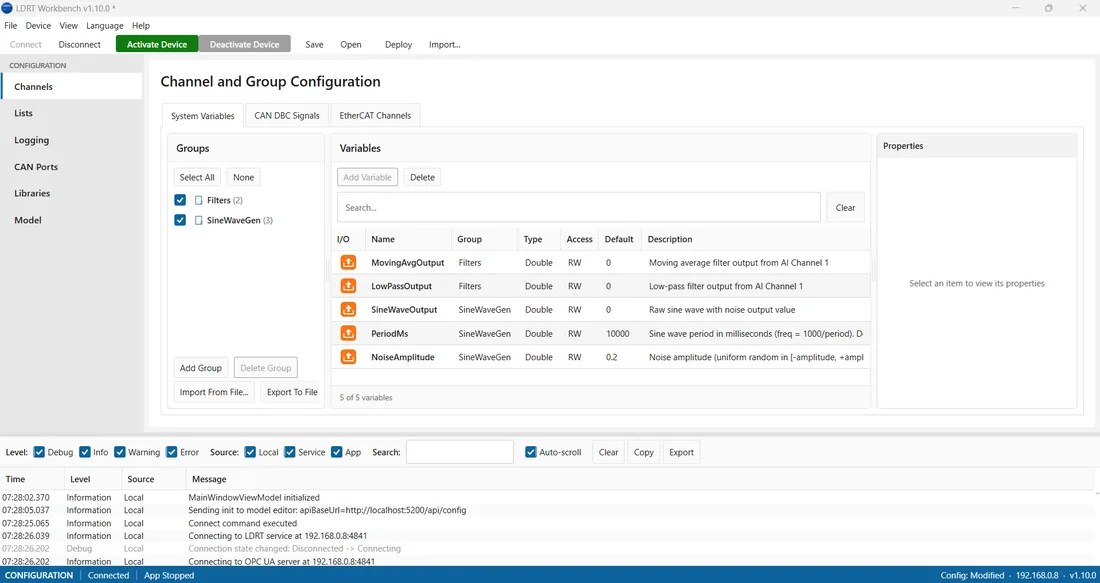Switch to the CAN DBC Signals tab
Viewport: 1100px width, 583px height.
[287, 116]
